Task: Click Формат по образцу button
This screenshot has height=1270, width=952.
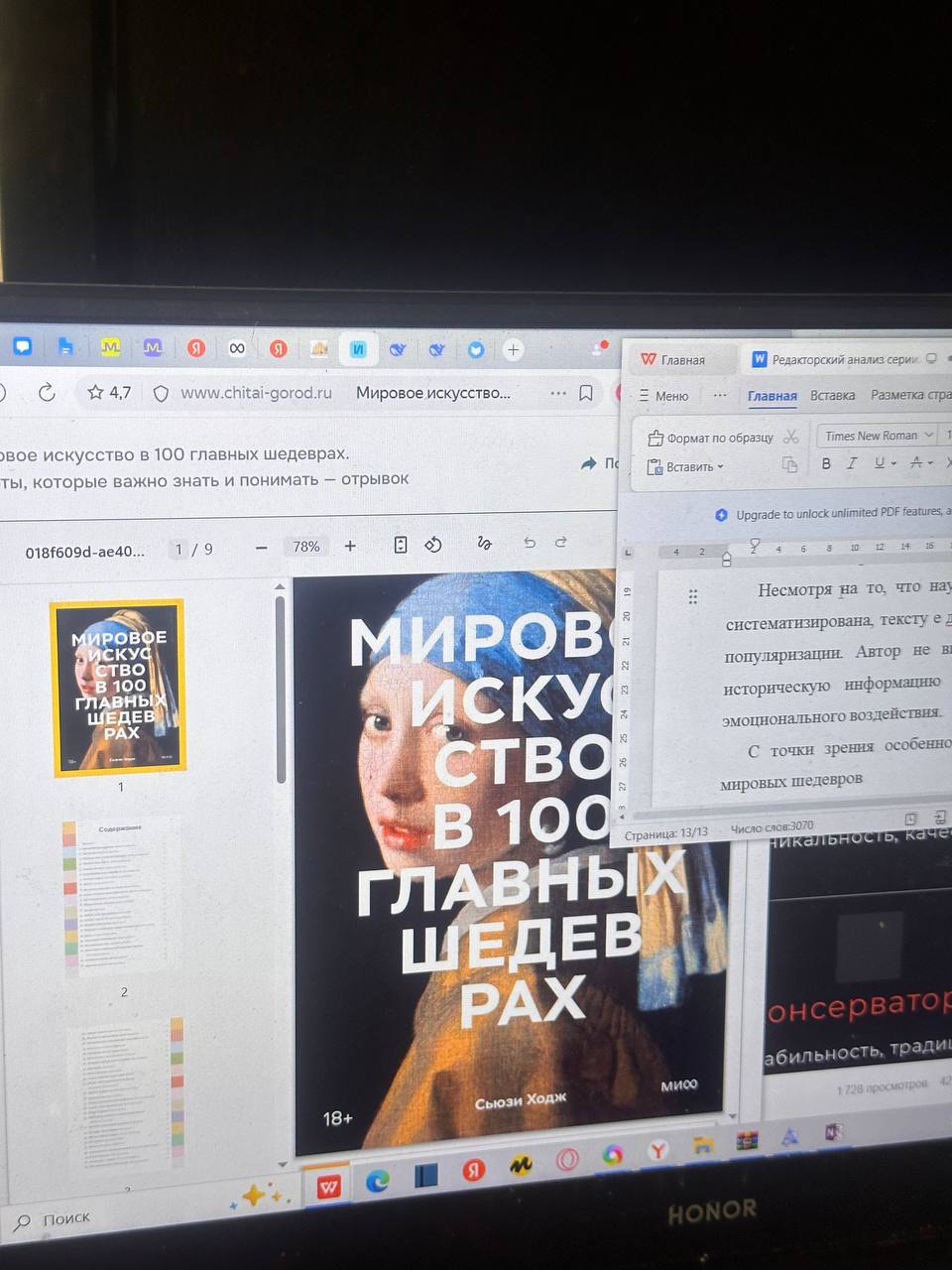Action: coord(710,438)
